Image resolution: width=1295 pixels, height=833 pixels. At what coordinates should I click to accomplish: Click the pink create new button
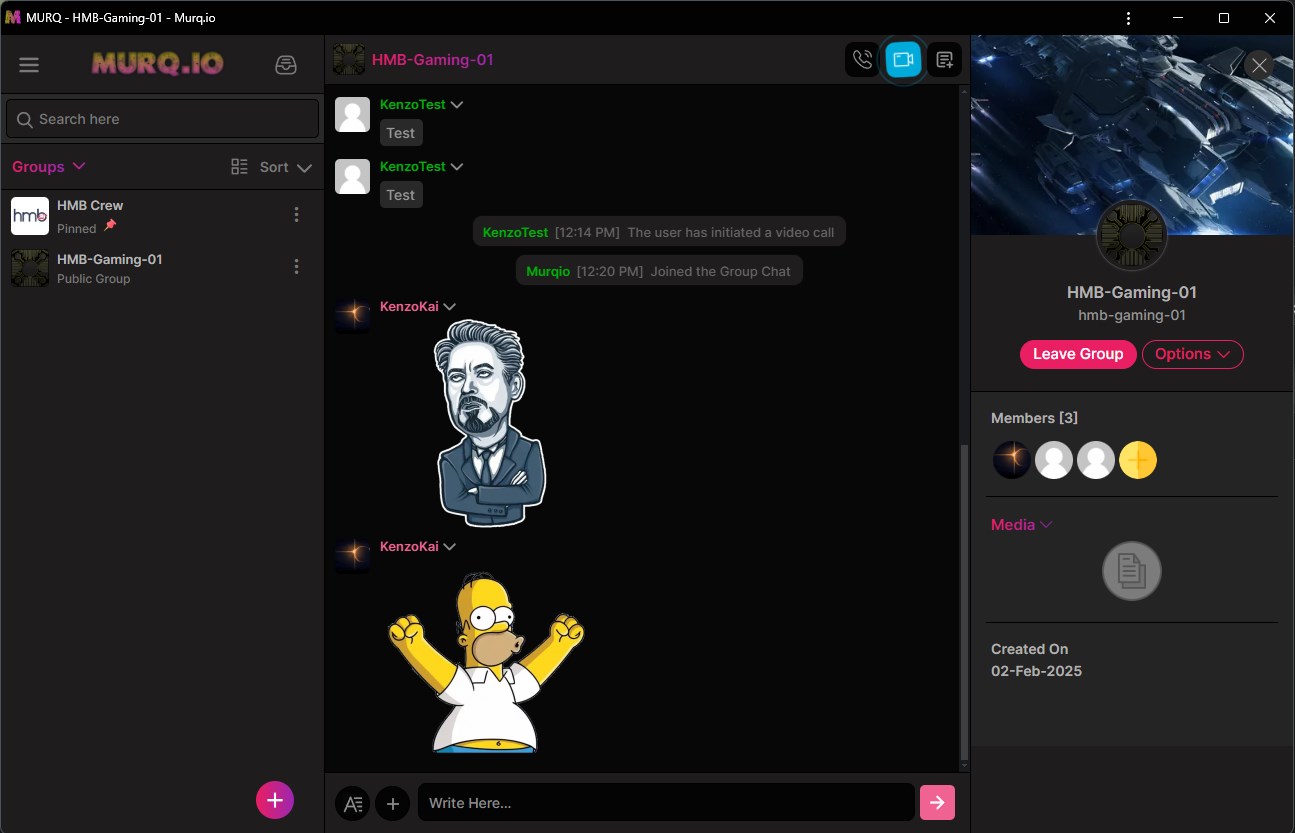[275, 800]
